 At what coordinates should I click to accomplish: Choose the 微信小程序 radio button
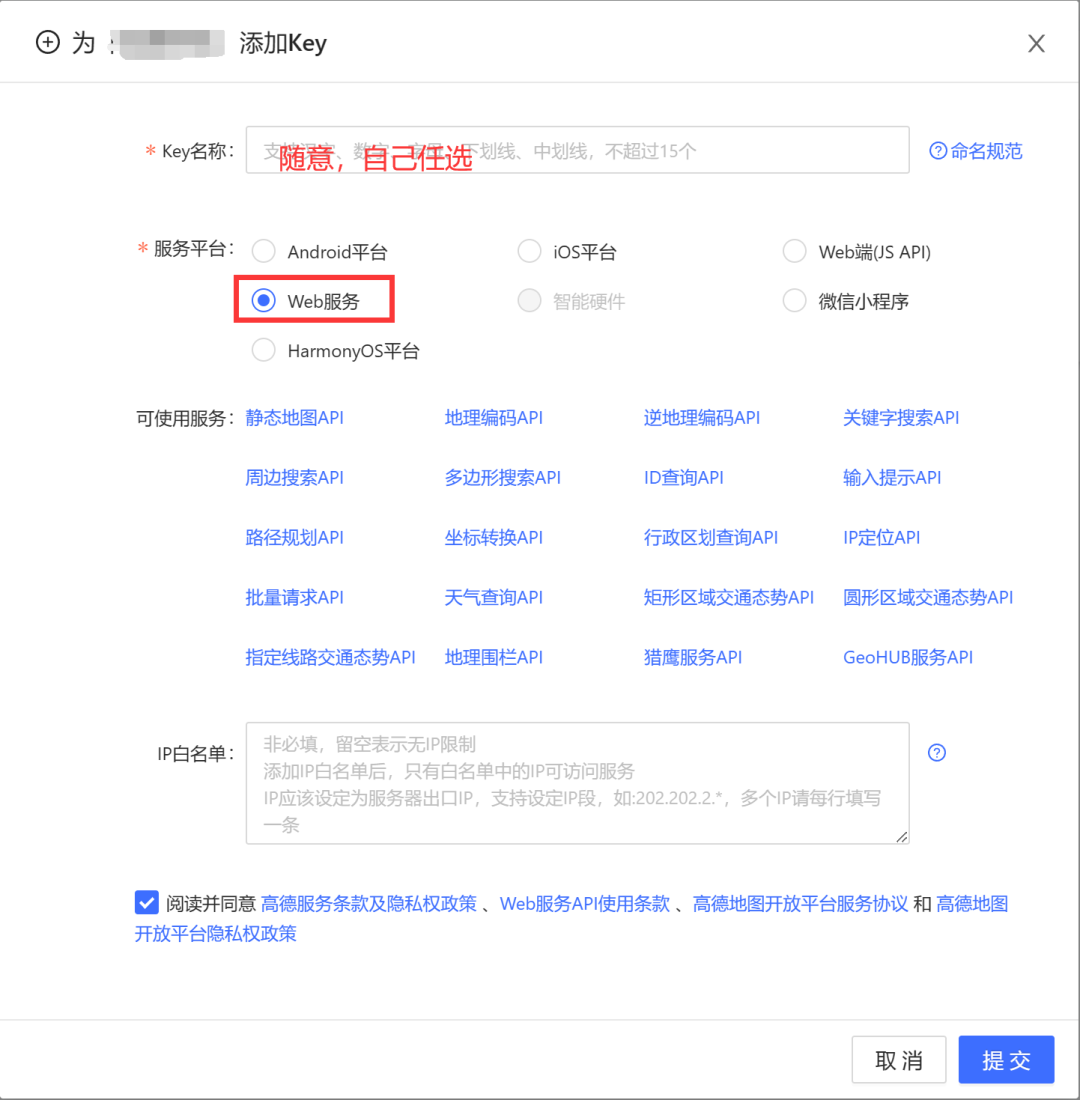pyautogui.click(x=794, y=301)
